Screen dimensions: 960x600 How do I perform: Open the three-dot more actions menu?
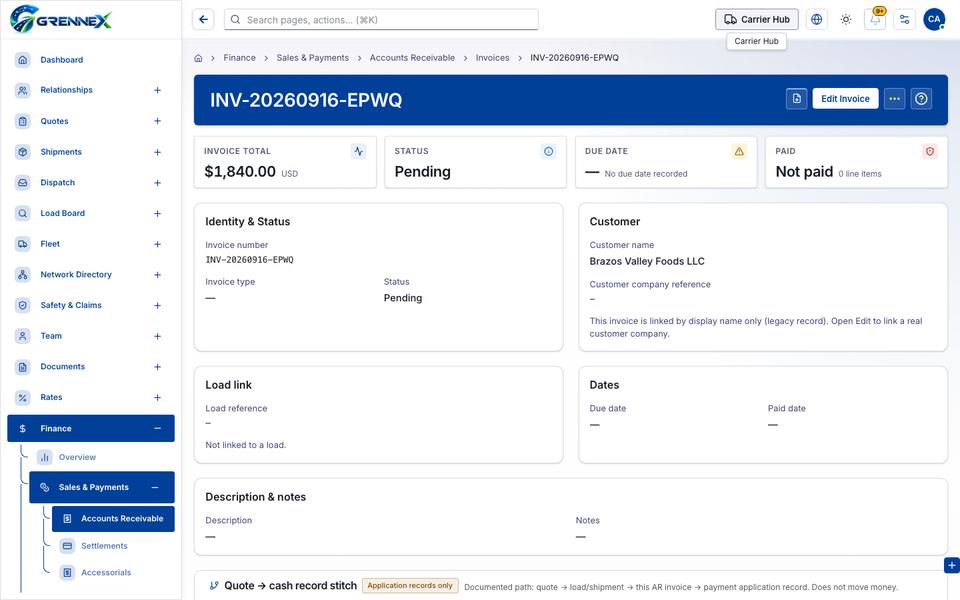pos(894,99)
